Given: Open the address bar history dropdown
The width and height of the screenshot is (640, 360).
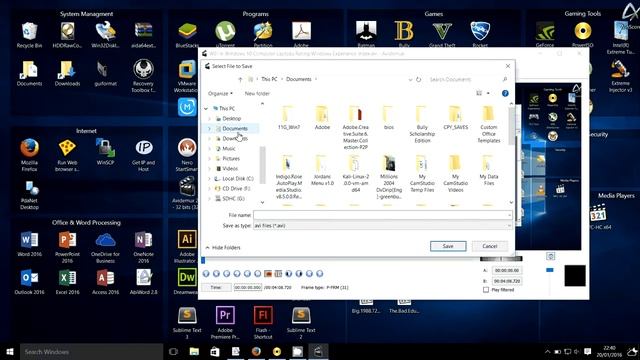Looking at the screenshot, I should 410,80.
